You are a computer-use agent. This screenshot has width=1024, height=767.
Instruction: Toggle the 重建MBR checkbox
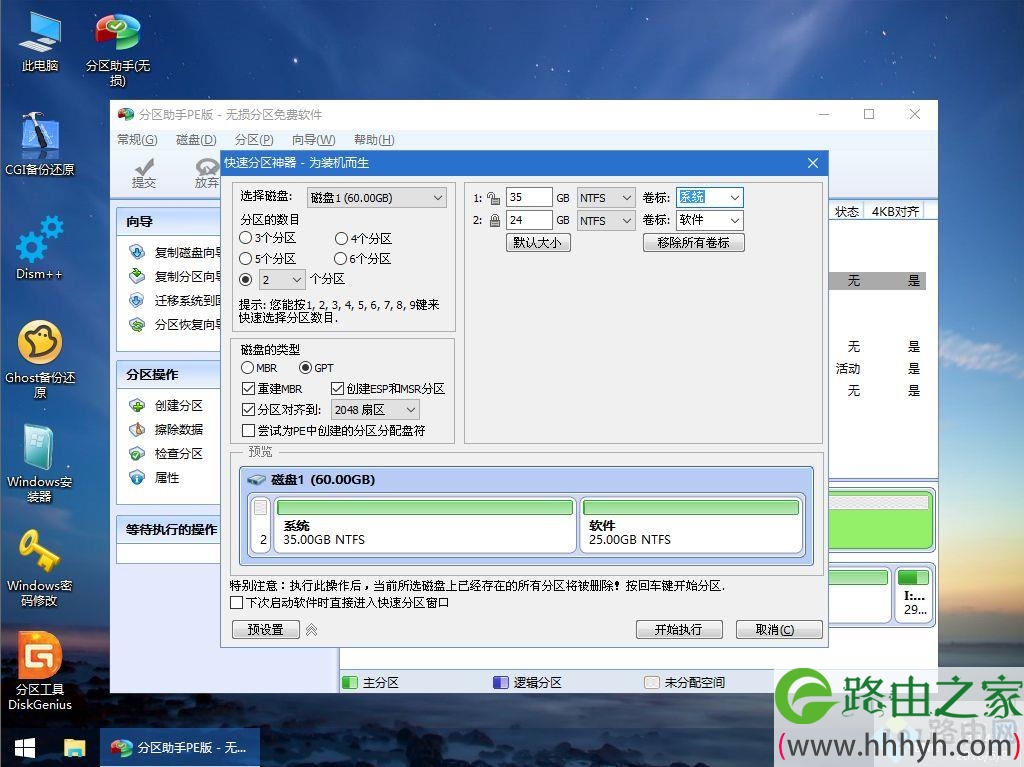pyautogui.click(x=248, y=389)
